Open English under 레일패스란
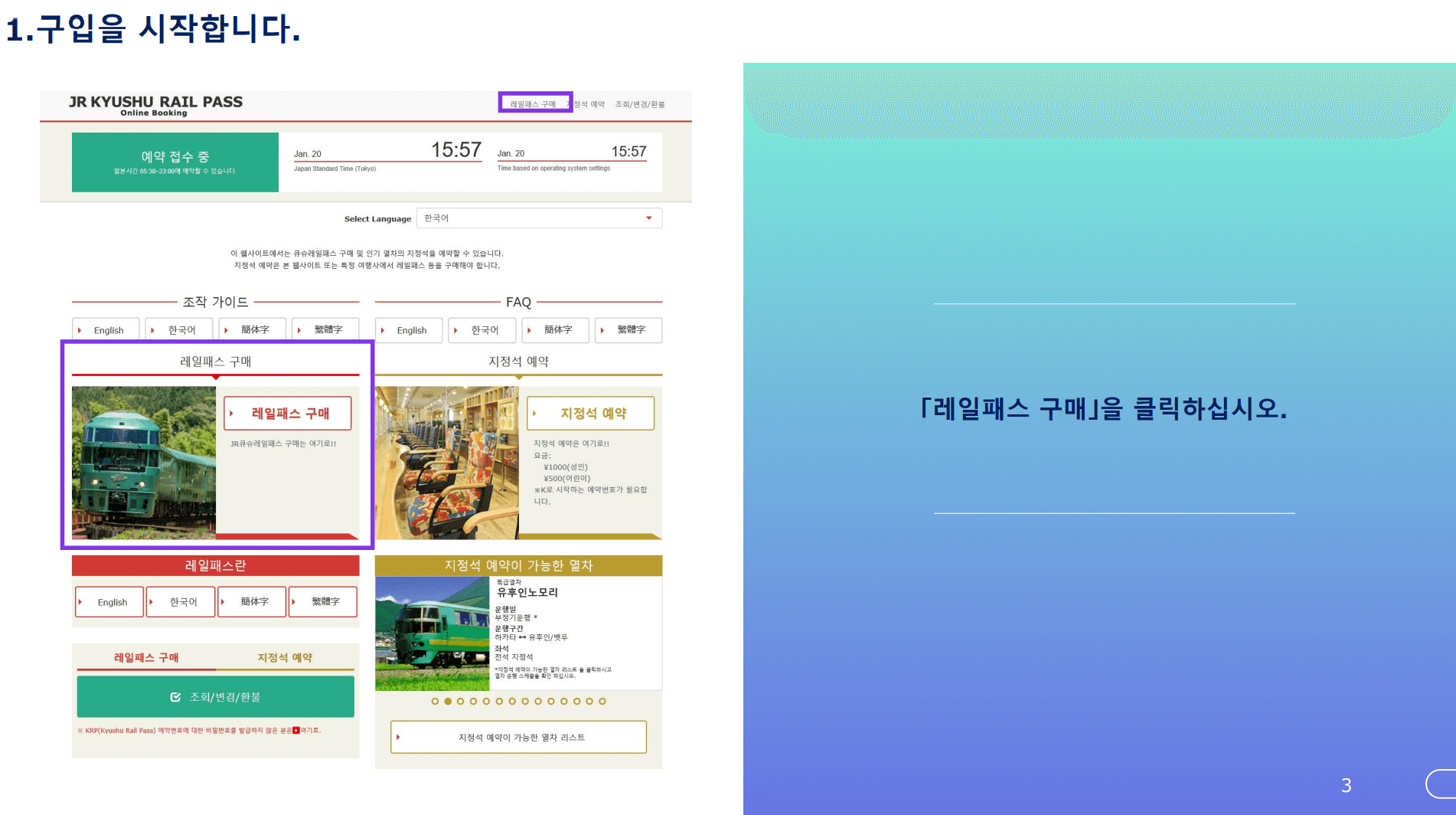The image size is (1456, 815). 109,602
